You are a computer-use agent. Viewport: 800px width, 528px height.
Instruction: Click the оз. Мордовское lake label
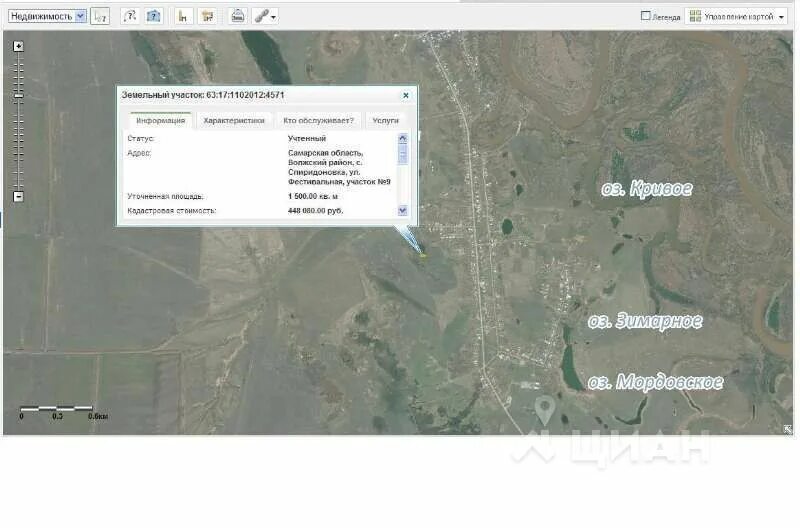pyautogui.click(x=655, y=382)
